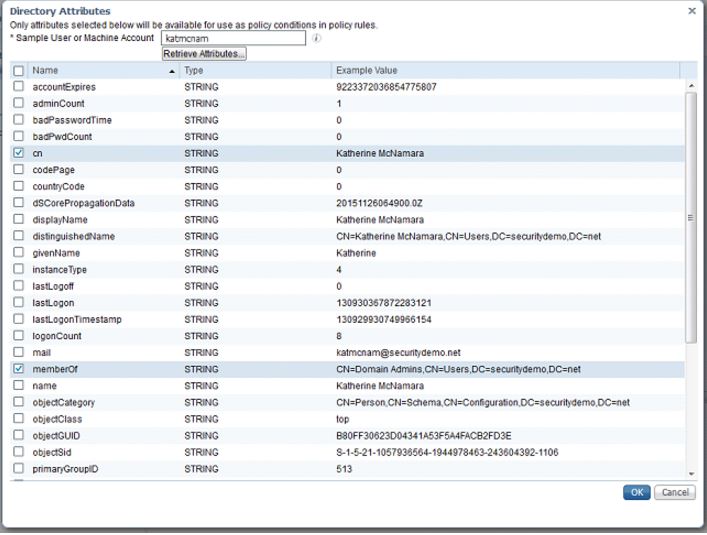Click the CN=Domain Admins example value
This screenshot has height=535, width=707.
click(x=459, y=369)
